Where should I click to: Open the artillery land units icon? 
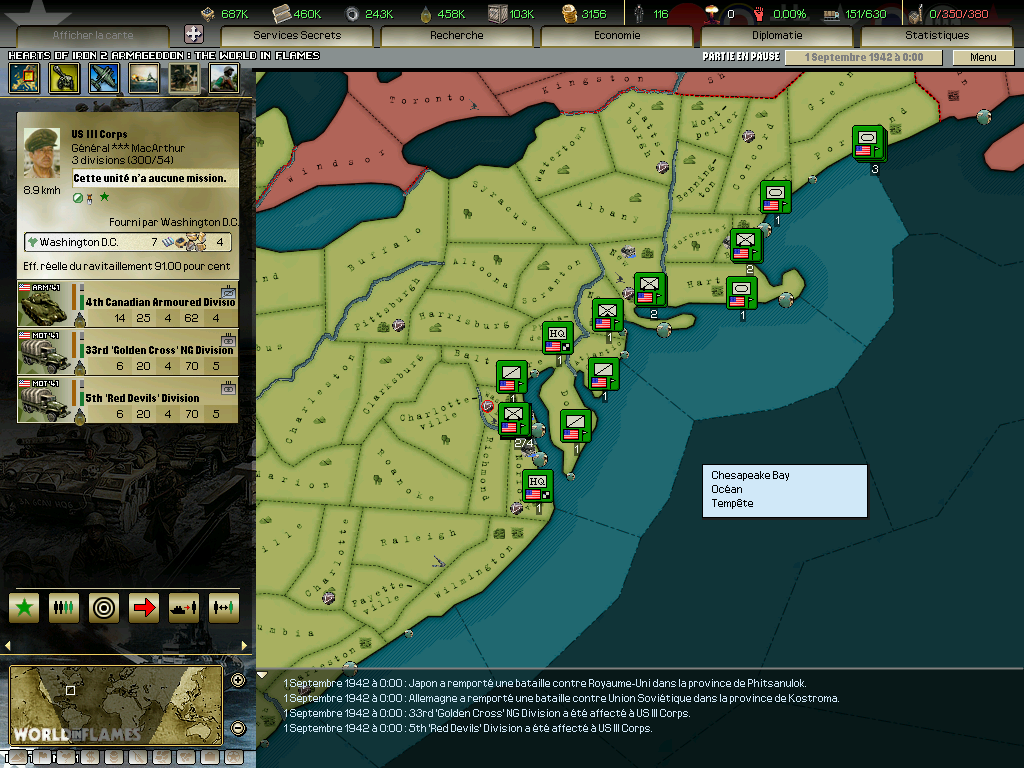pyautogui.click(x=64, y=78)
